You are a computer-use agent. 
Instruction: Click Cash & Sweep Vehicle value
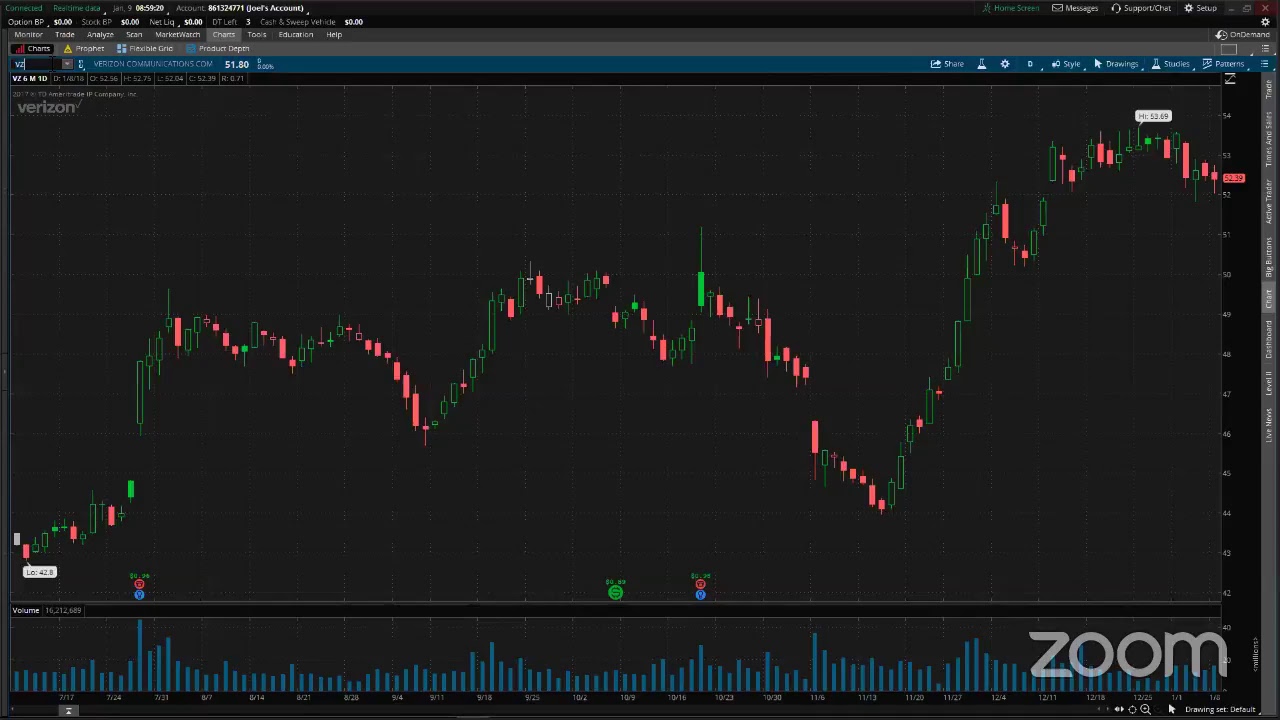point(353,22)
